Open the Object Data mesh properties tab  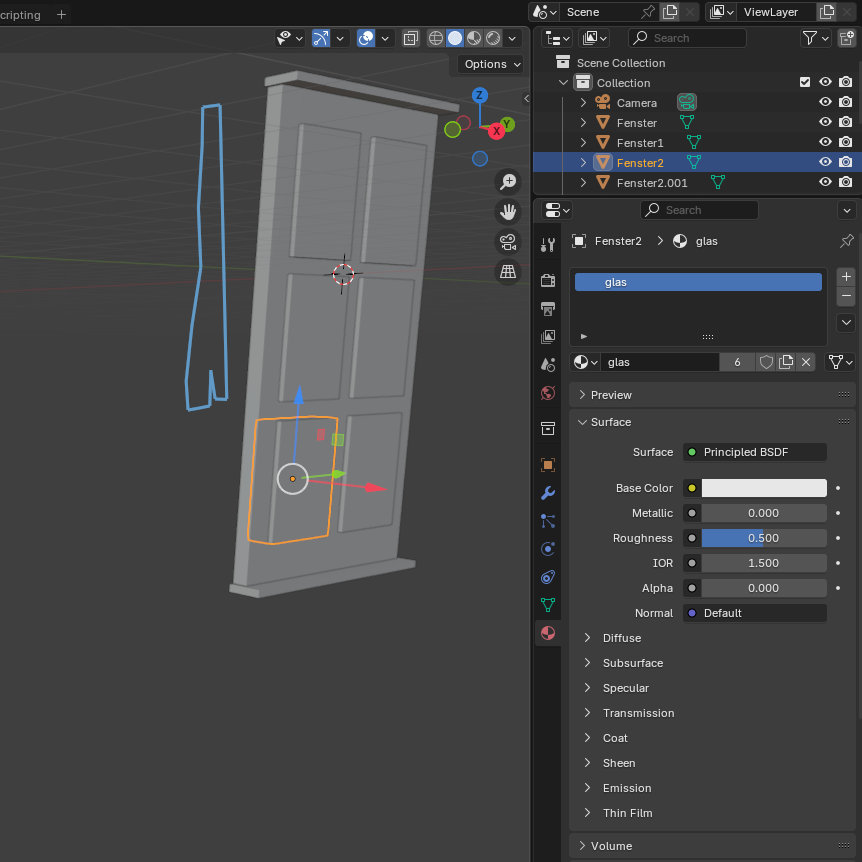(x=548, y=605)
